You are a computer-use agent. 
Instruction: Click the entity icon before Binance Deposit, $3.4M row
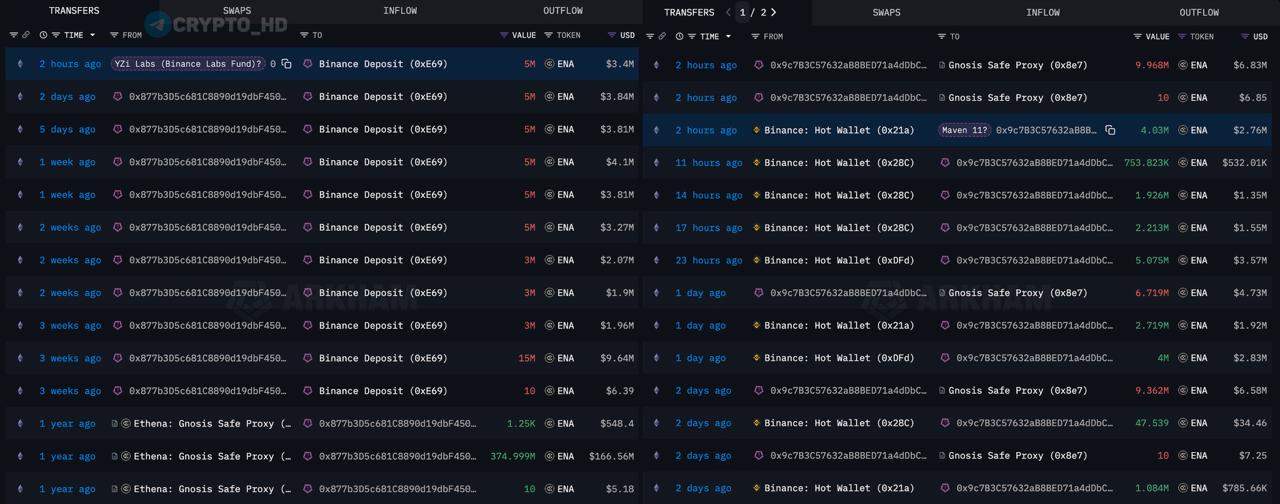coord(308,64)
